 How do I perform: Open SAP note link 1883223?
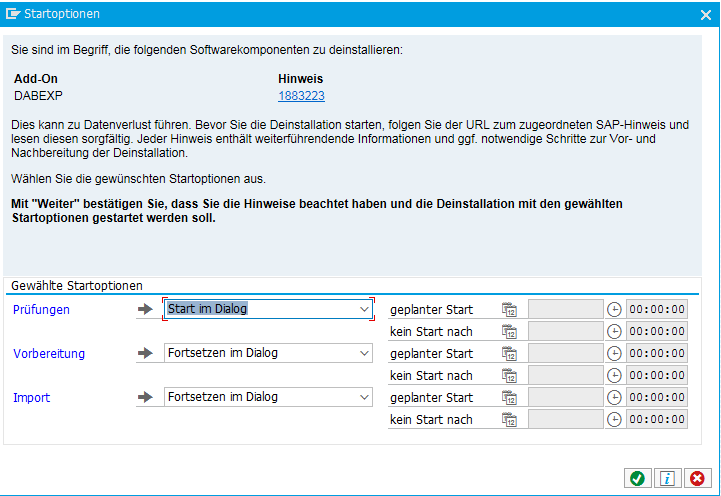pos(301,96)
